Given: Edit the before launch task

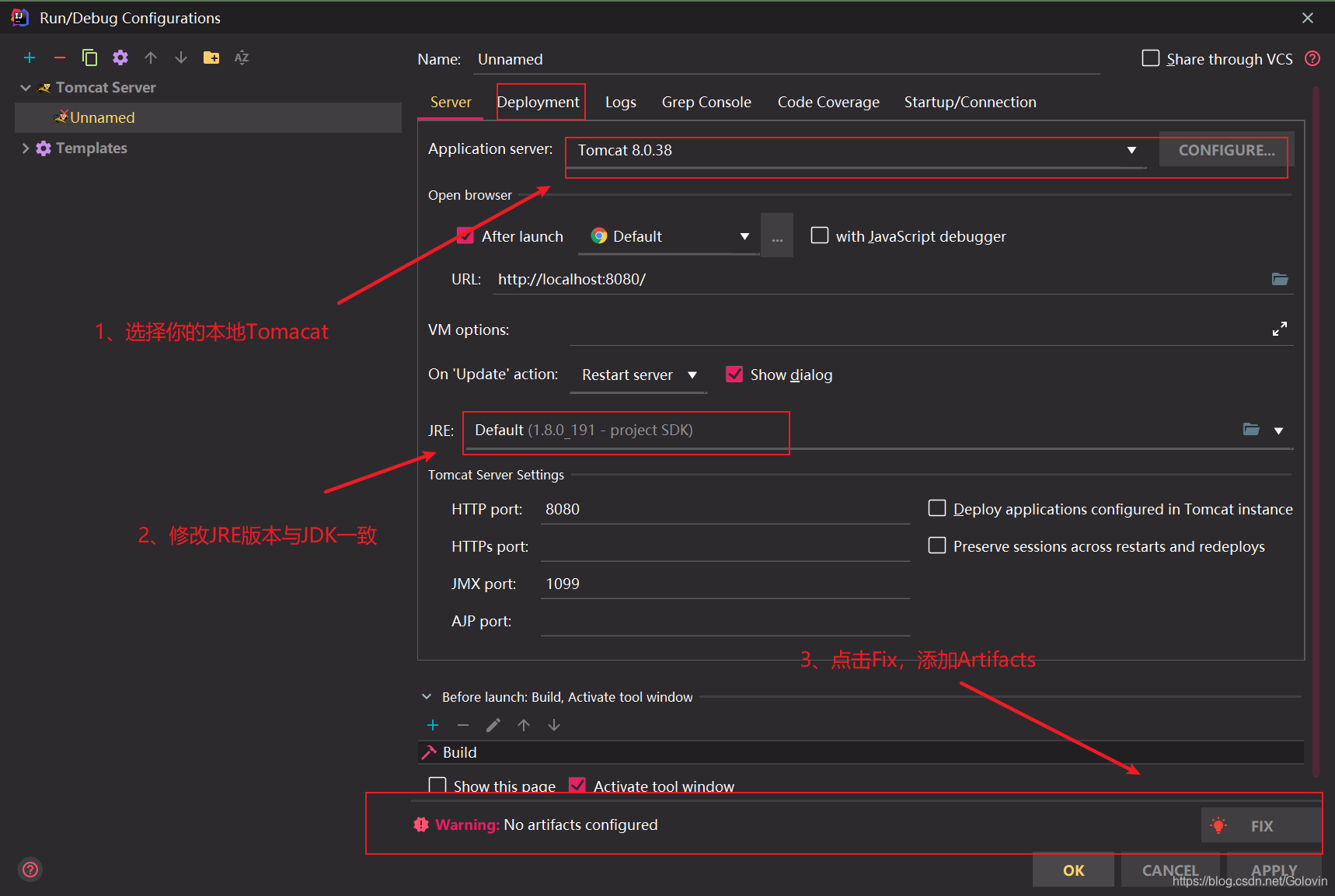Looking at the screenshot, I should tap(493, 725).
